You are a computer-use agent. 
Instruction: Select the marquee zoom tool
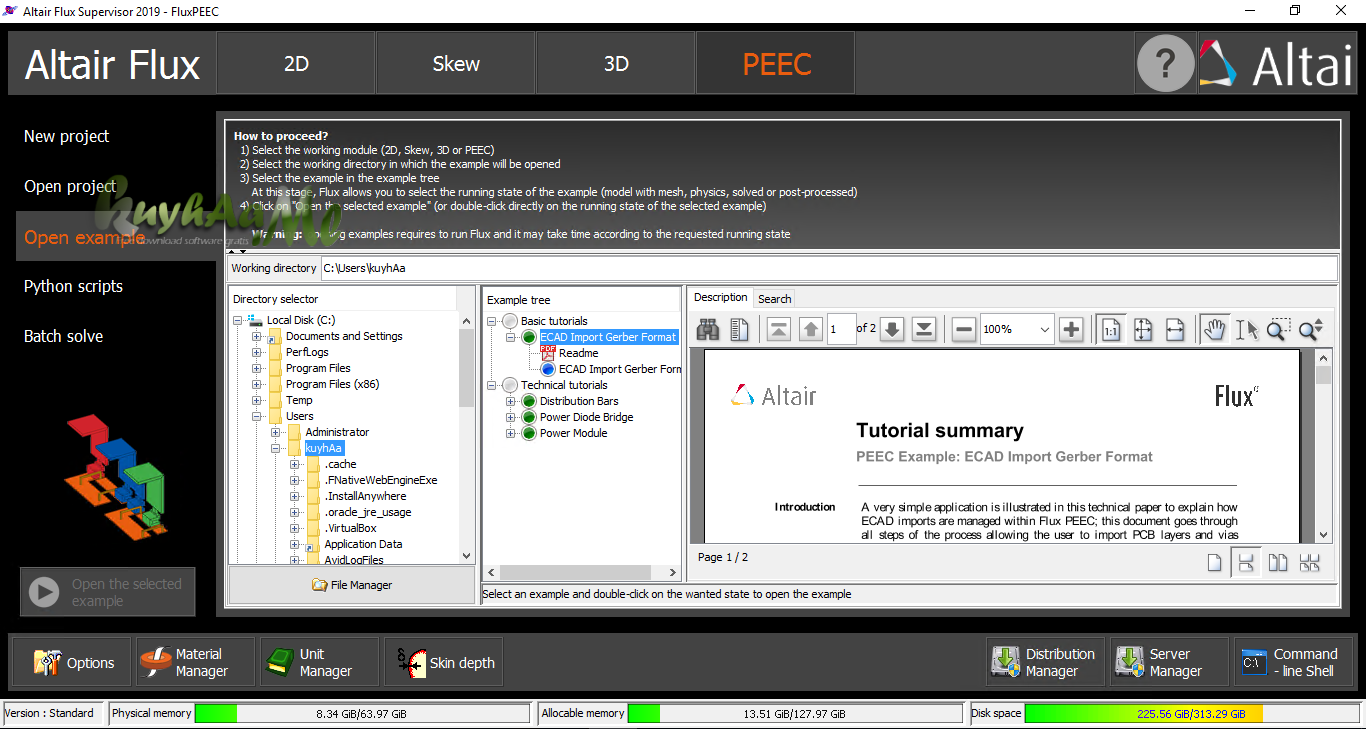[1276, 329]
